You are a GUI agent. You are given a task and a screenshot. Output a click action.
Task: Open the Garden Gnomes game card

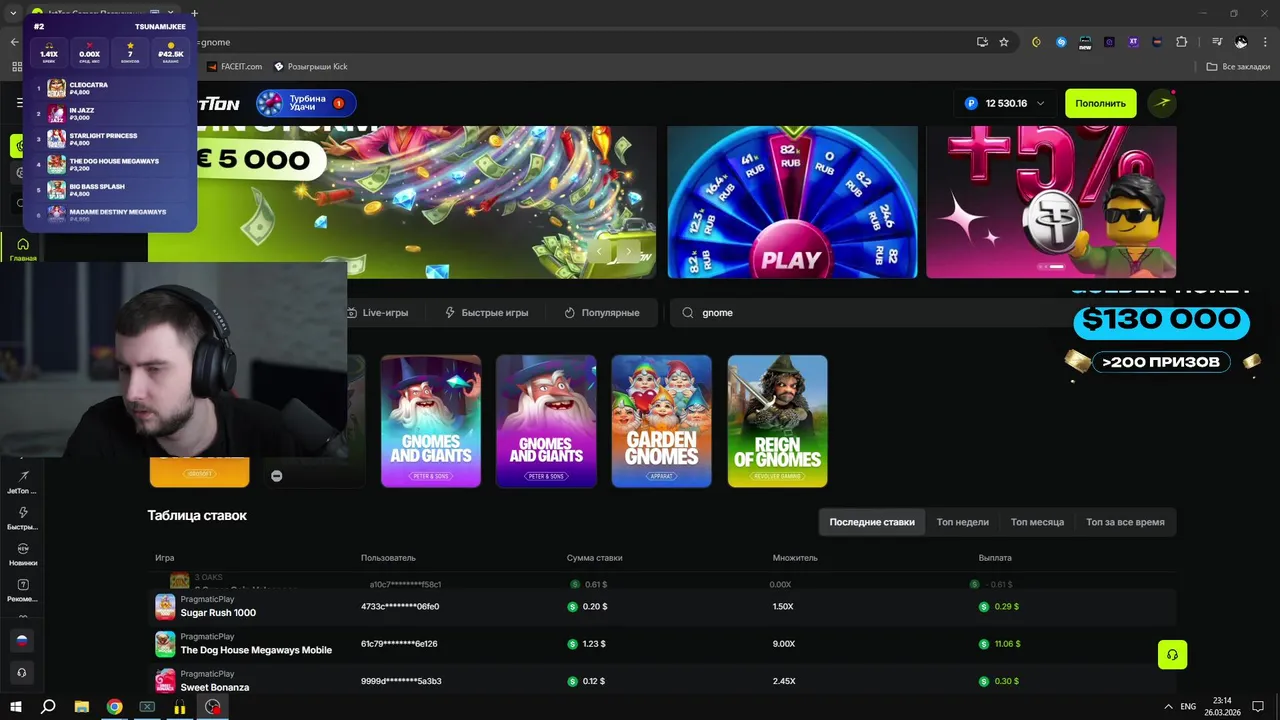(662, 421)
